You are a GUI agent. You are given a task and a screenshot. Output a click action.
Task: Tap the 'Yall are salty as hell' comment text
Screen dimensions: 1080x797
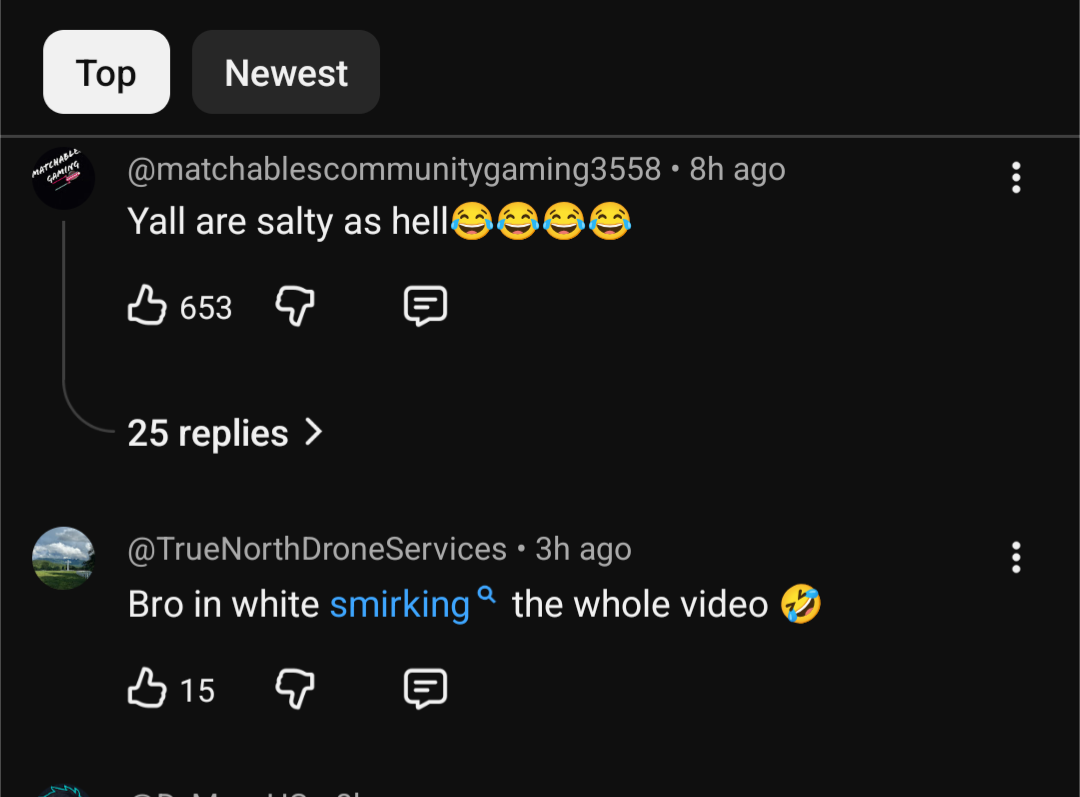288,222
